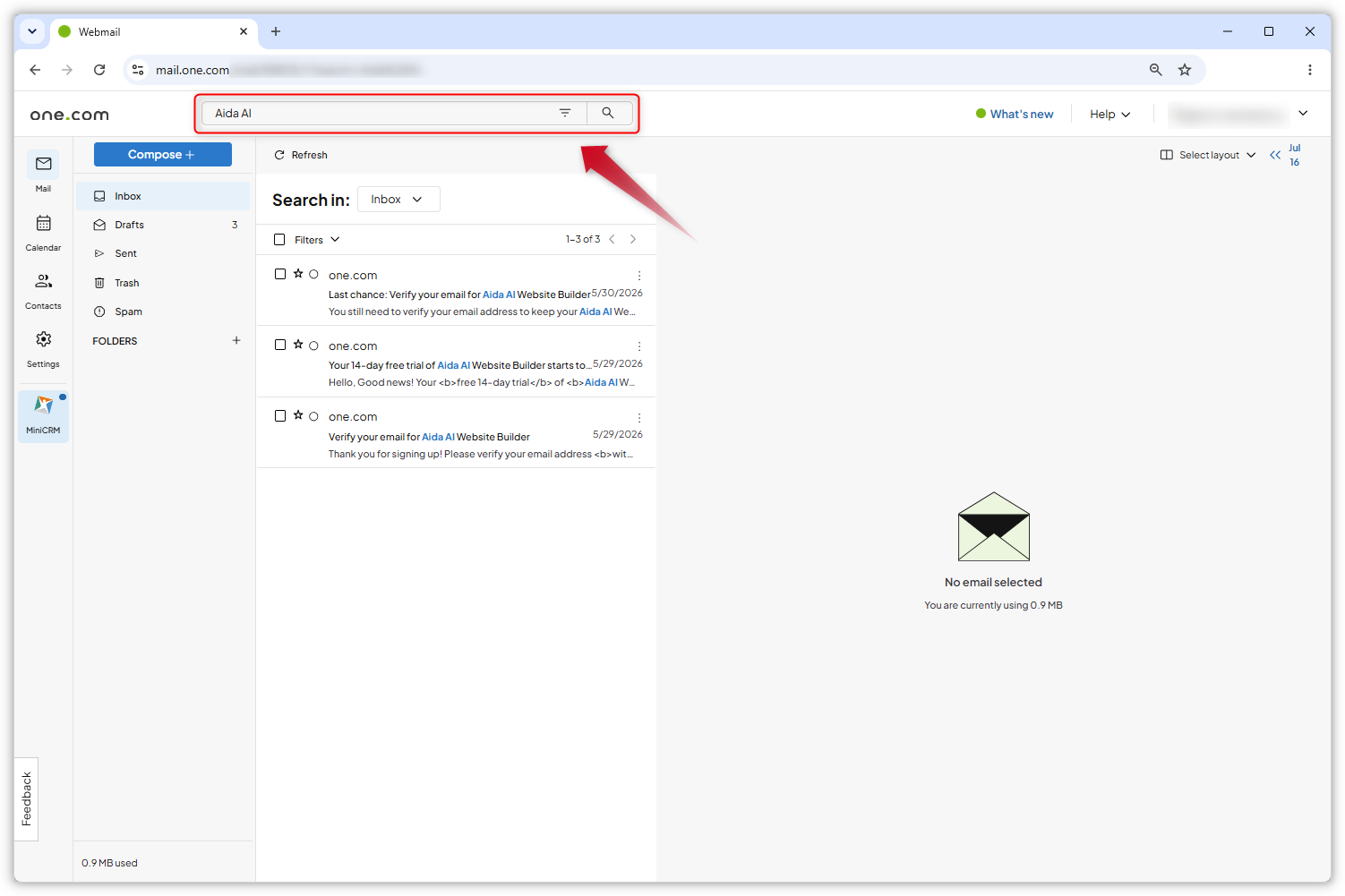Open the Feedback side tab
The width and height of the screenshot is (1345, 896).
pyautogui.click(x=27, y=798)
